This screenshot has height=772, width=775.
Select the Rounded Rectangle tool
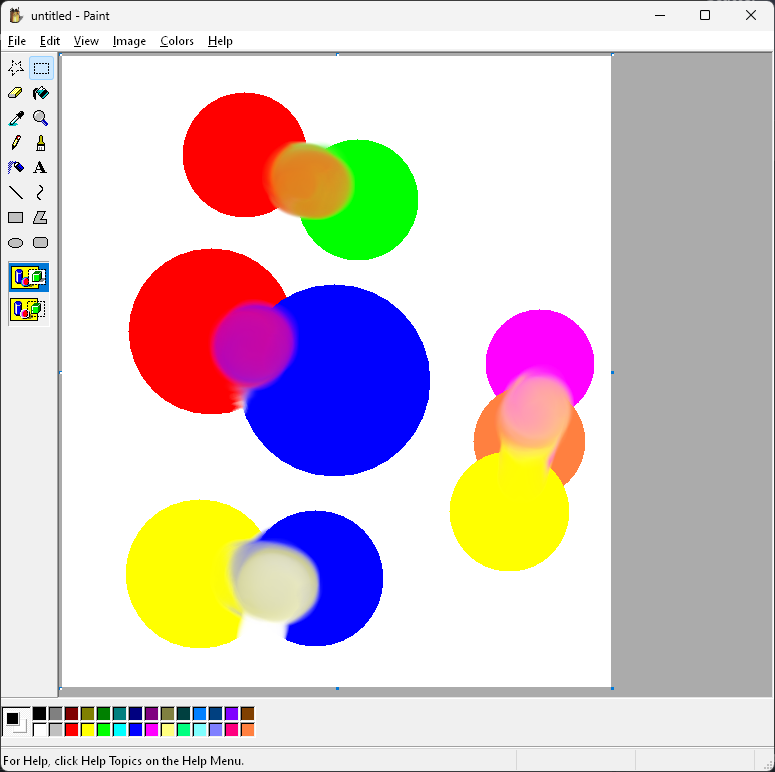(x=41, y=243)
